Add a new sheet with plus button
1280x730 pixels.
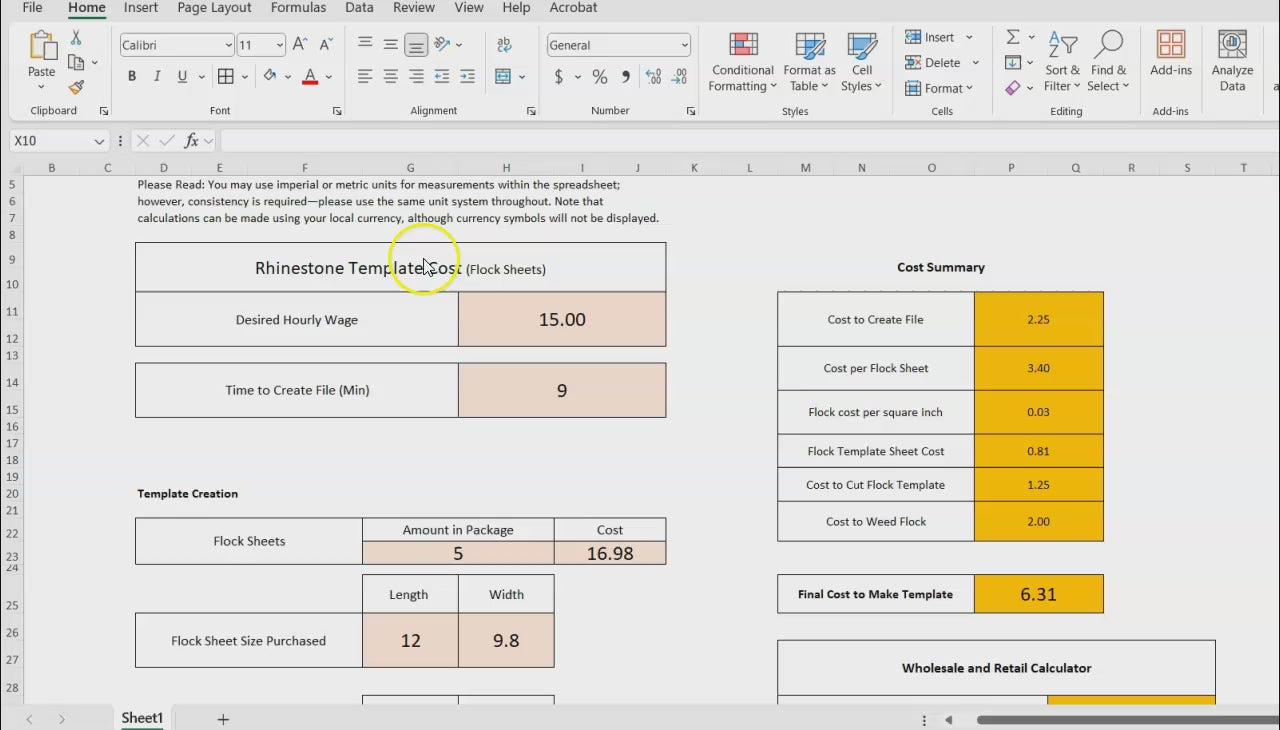click(x=223, y=719)
